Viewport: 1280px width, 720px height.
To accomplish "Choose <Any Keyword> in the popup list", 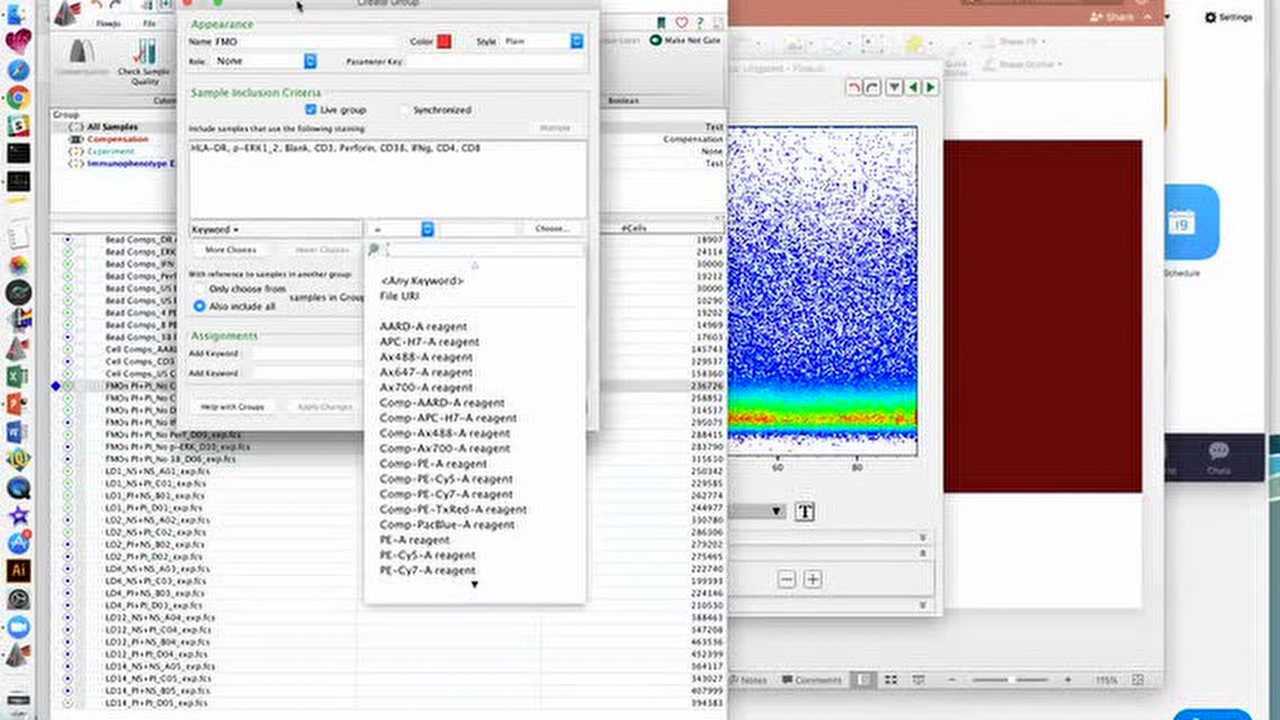I will pos(422,281).
